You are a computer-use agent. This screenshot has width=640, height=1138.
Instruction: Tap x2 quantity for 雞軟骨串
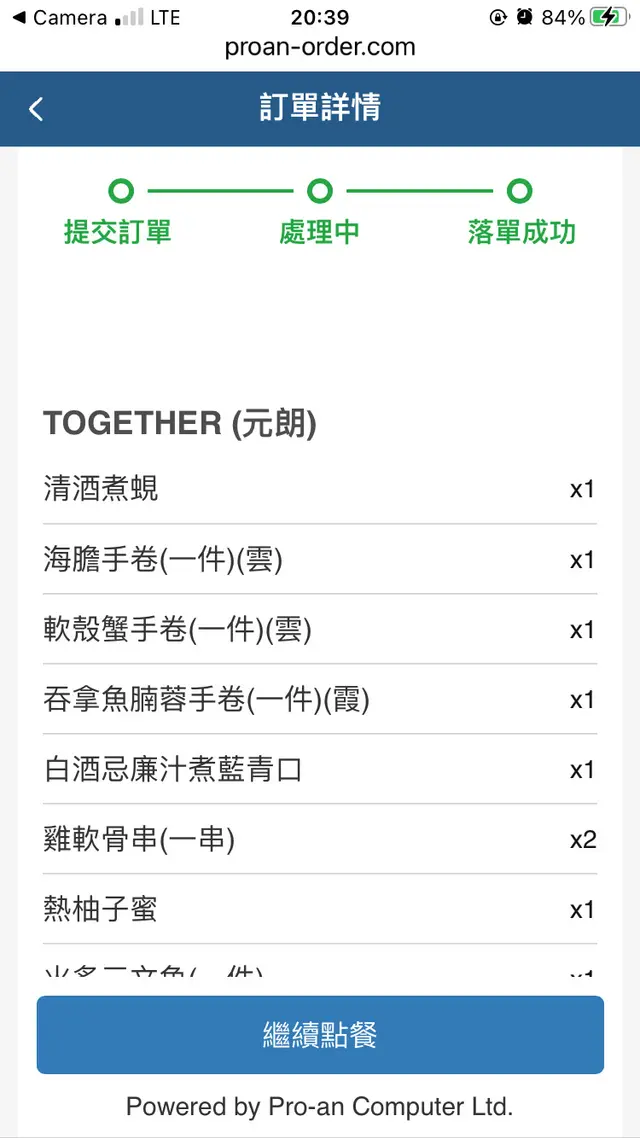pyautogui.click(x=583, y=839)
